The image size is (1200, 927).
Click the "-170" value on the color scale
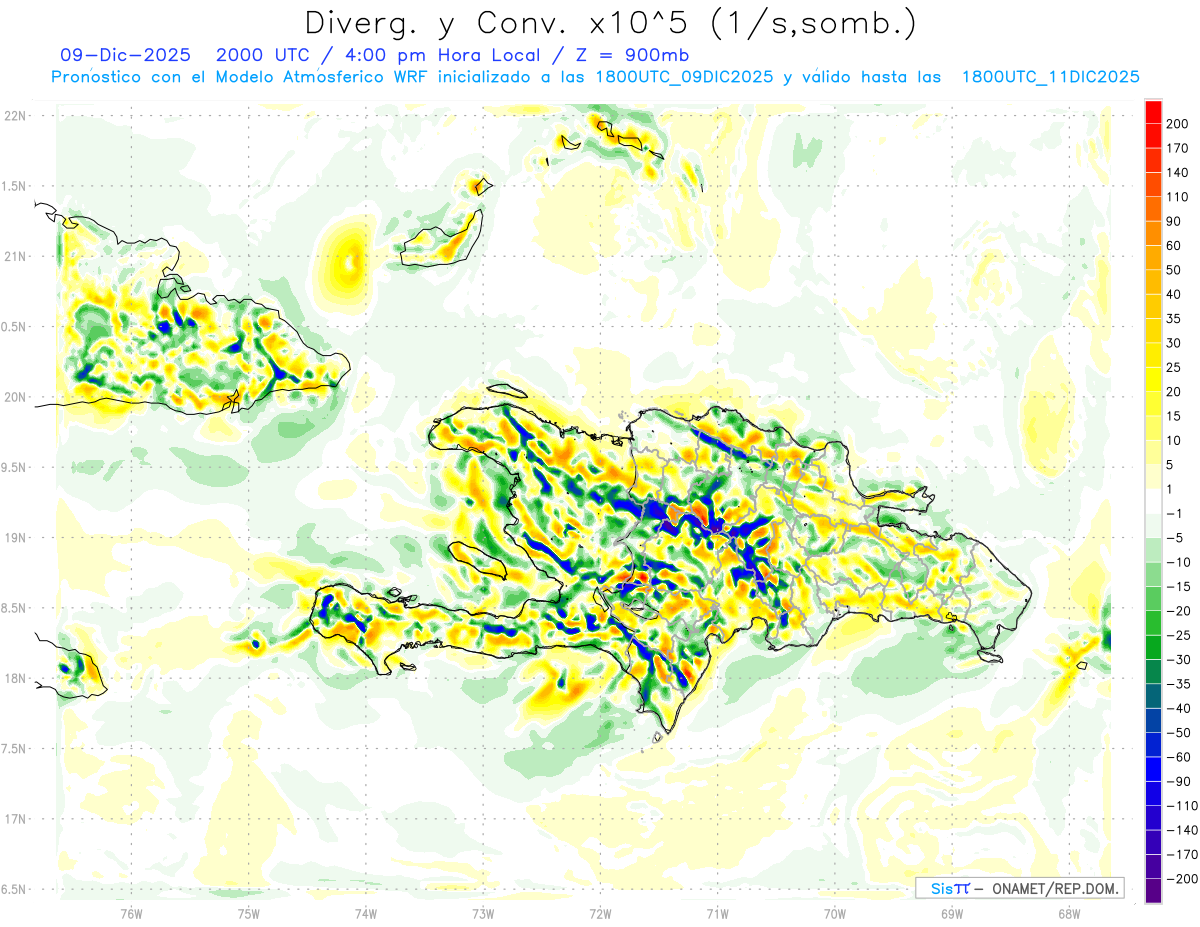pyautogui.click(x=1183, y=855)
